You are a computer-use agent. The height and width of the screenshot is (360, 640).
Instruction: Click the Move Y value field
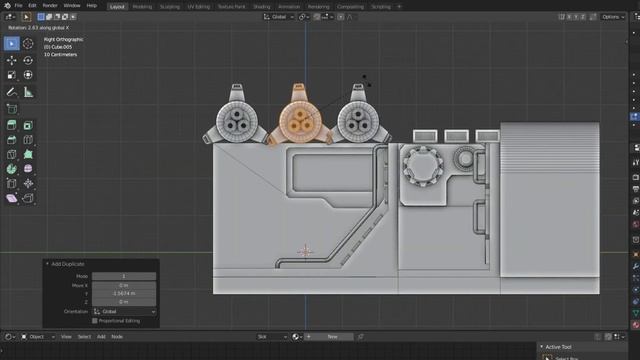coord(124,293)
